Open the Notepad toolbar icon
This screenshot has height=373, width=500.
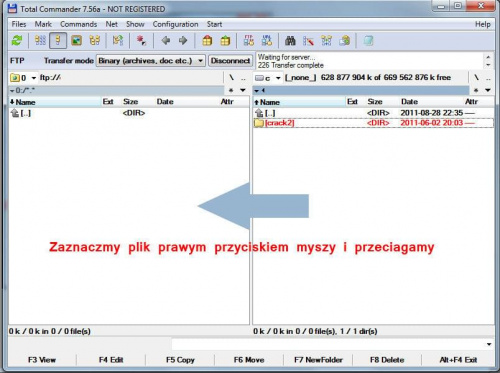click(x=368, y=41)
